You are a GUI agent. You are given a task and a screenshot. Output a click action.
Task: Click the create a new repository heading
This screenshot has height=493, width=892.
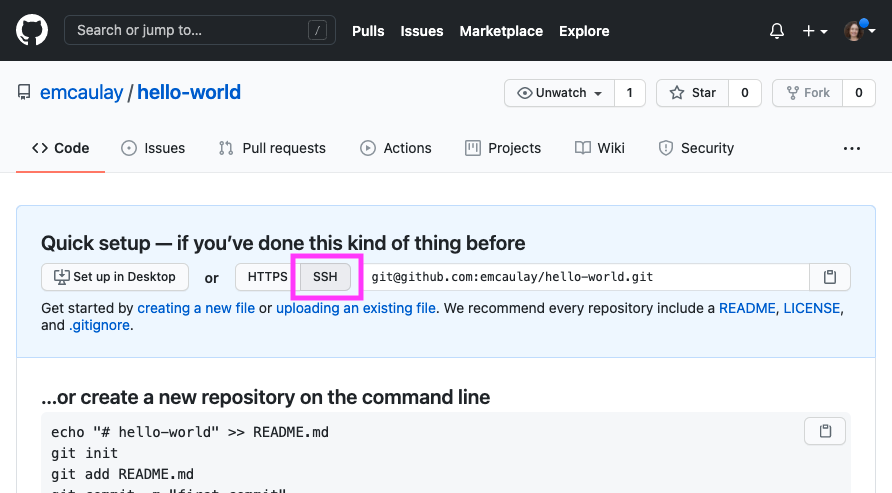266,397
